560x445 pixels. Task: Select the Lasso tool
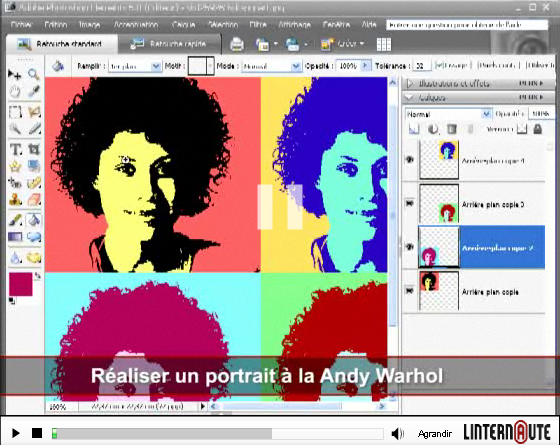click(x=34, y=112)
